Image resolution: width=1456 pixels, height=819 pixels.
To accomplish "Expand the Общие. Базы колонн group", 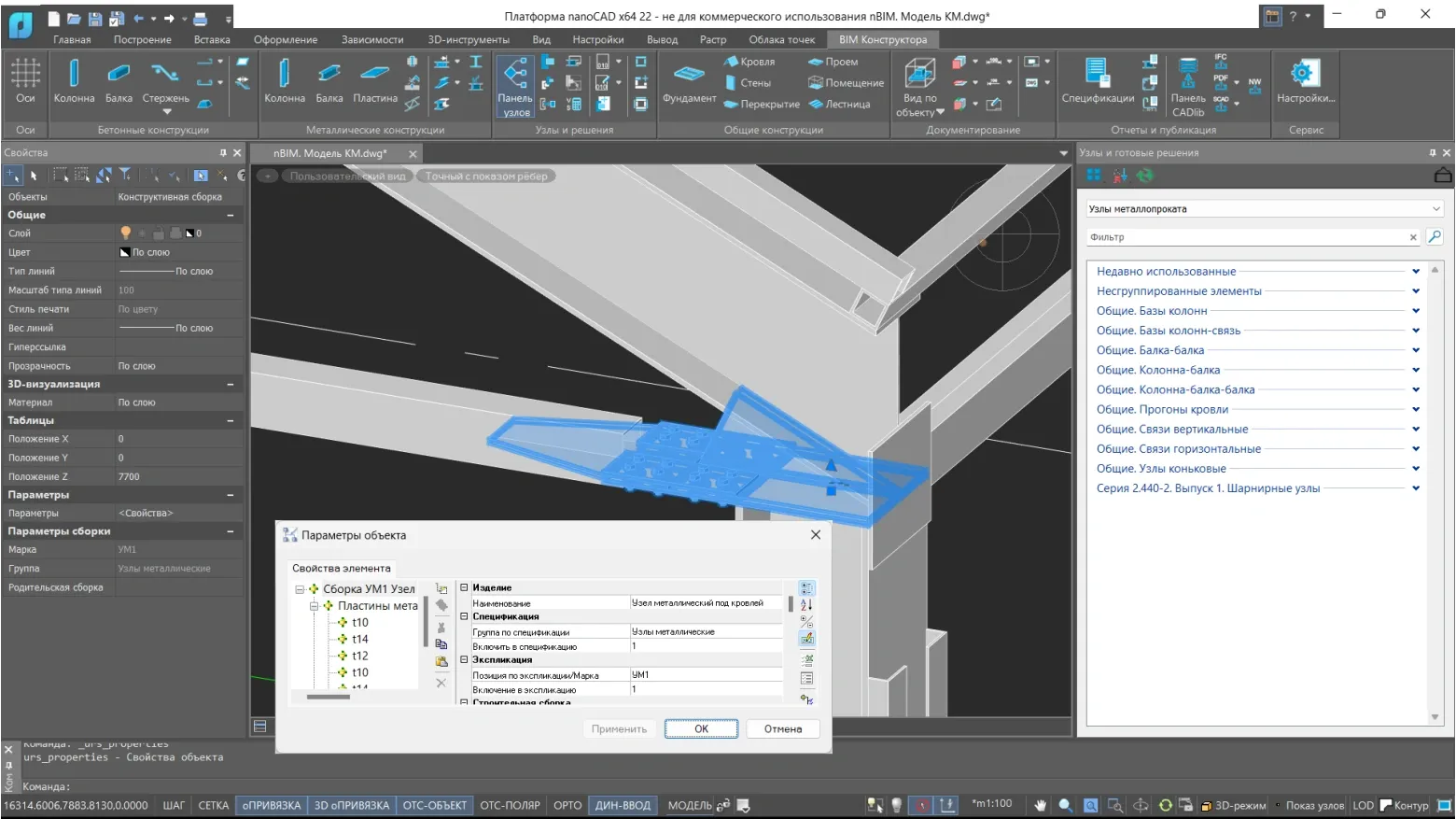I will (x=1415, y=311).
